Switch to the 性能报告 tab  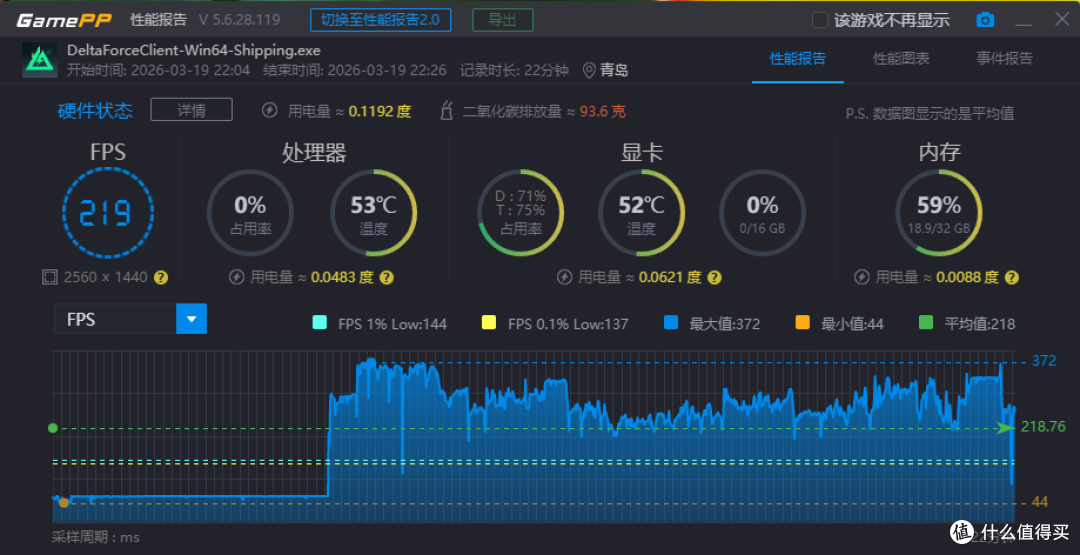[798, 59]
